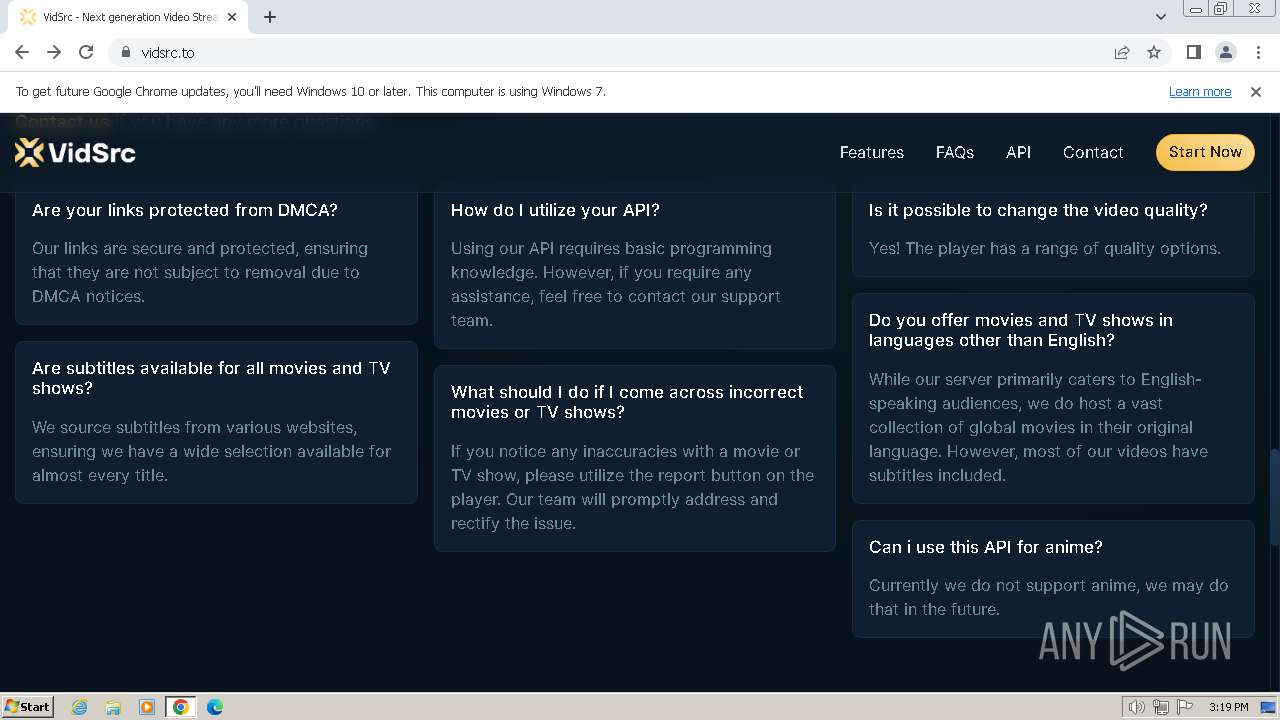1280x720 pixels.
Task: Open volume control in system tray
Action: 1136,707
